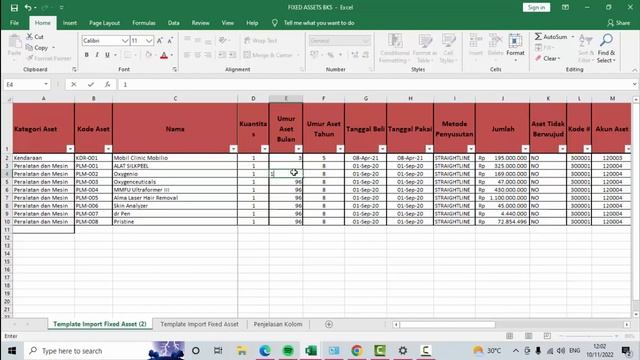The image size is (640, 360).
Task: Open Google Chrome from taskbar
Action: 357,351
